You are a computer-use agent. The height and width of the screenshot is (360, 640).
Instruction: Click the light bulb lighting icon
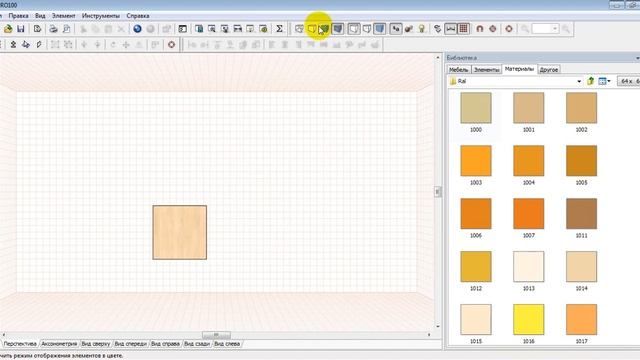click(x=422, y=29)
